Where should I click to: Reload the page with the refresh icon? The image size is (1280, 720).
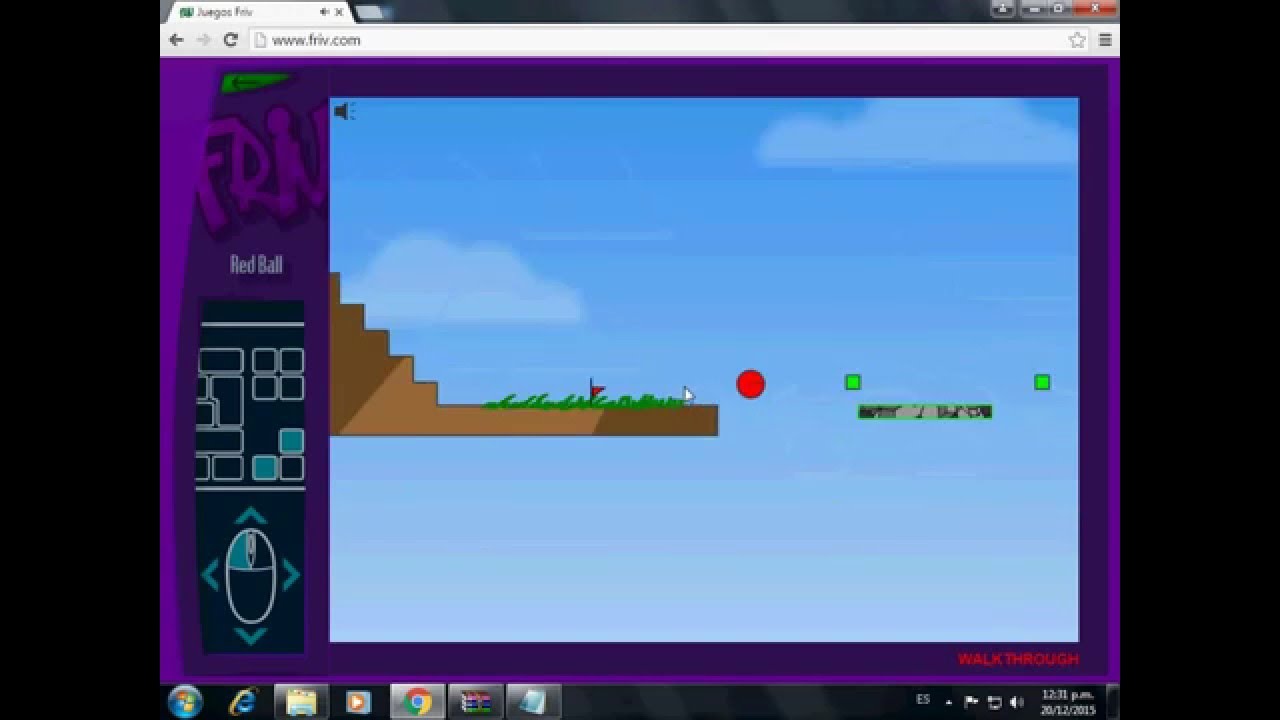(x=230, y=40)
